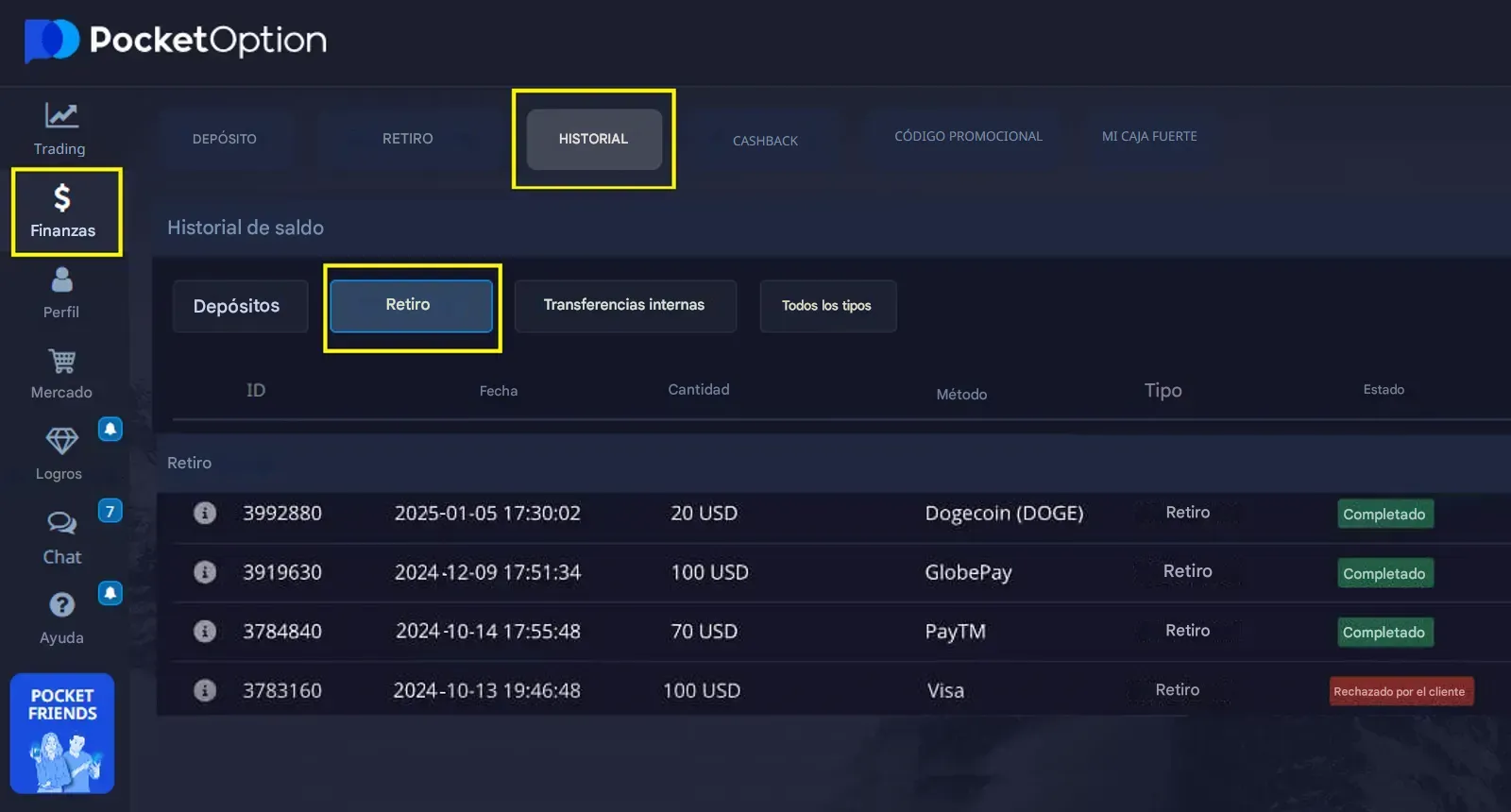Click notification bell badge next to Logros

(x=110, y=430)
